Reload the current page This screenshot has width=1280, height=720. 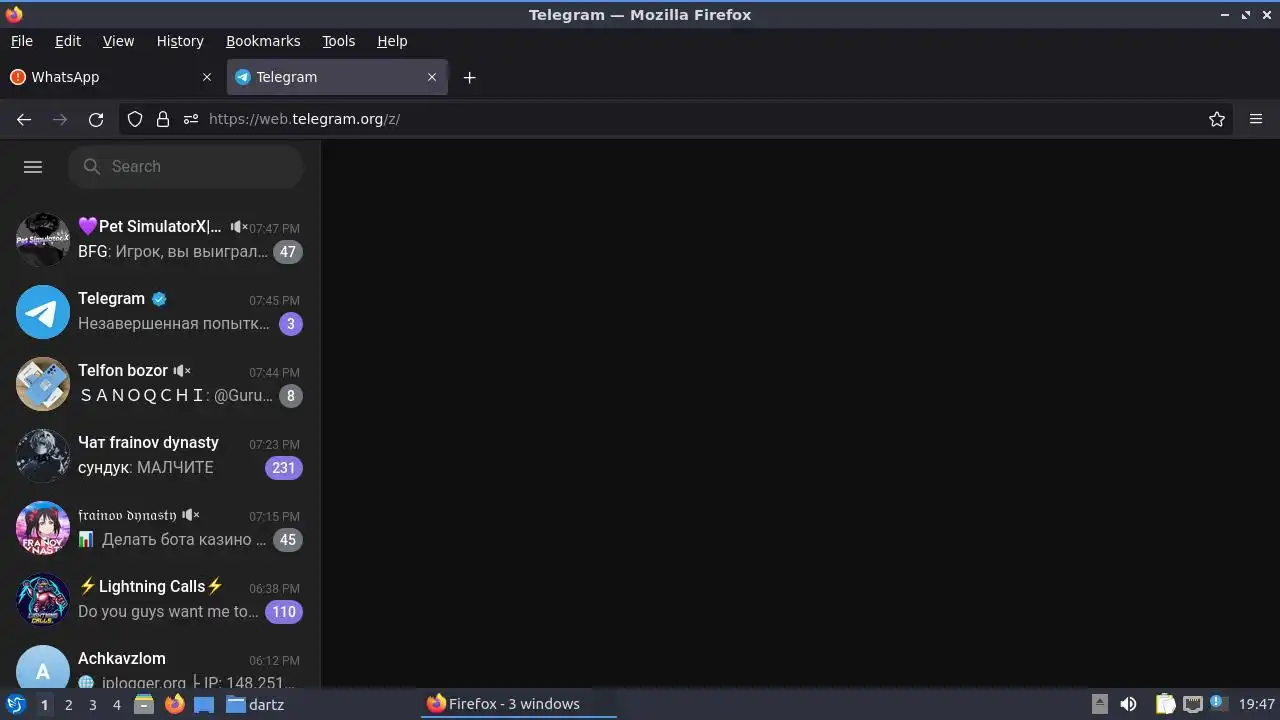[96, 119]
